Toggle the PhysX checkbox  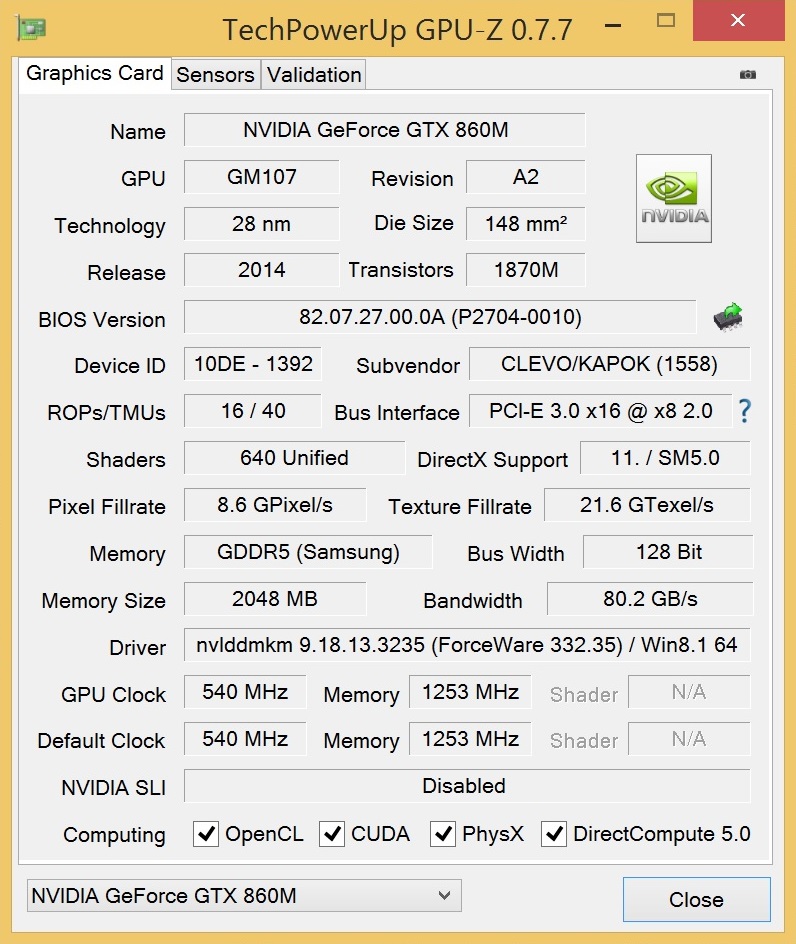pyautogui.click(x=443, y=834)
